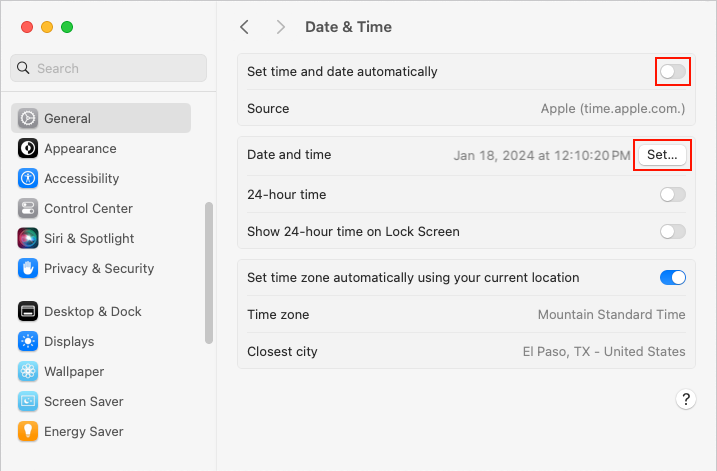Disable automatic time zone using location
Image resolution: width=717 pixels, height=471 pixels.
coord(672,278)
